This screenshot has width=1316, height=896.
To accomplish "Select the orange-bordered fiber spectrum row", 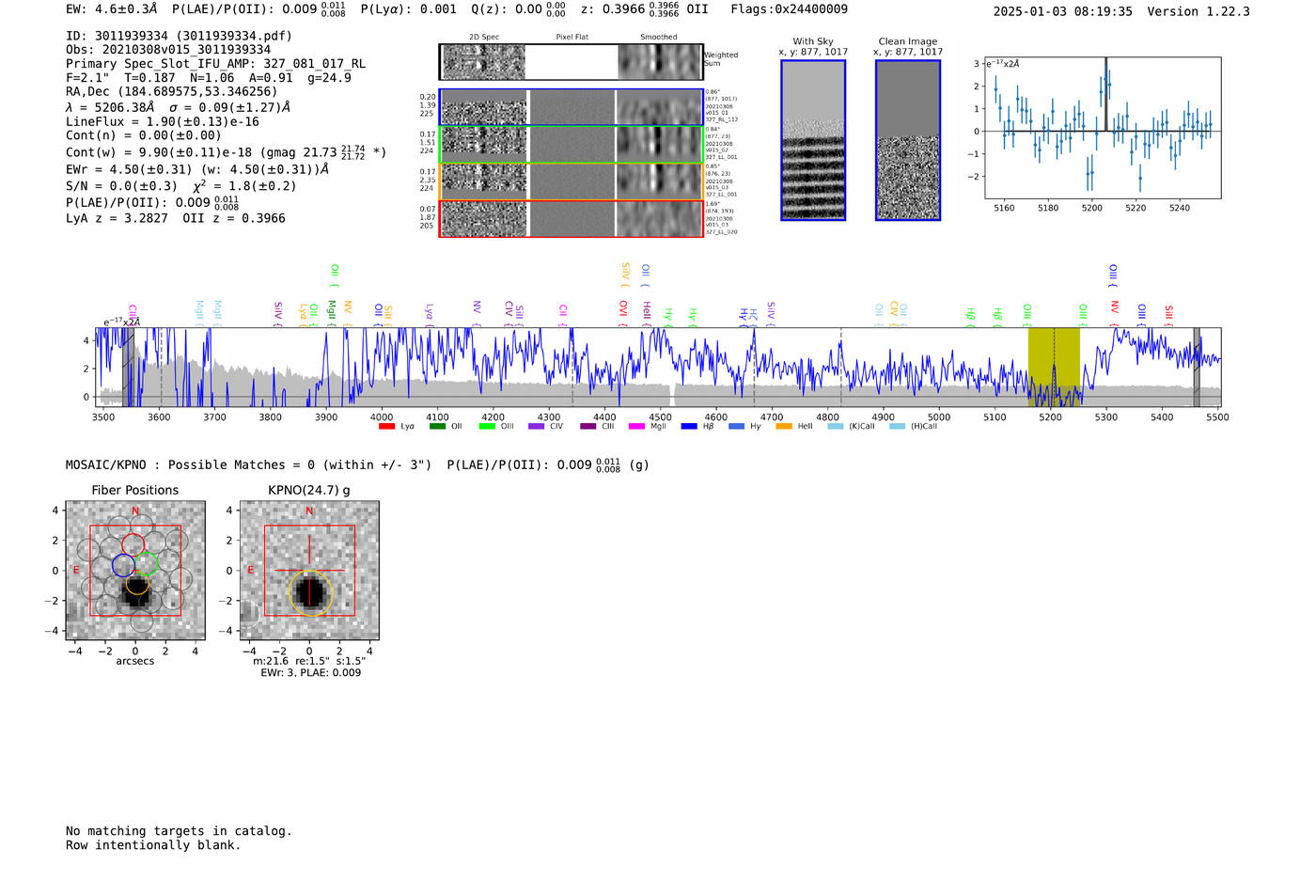I will (x=571, y=181).
